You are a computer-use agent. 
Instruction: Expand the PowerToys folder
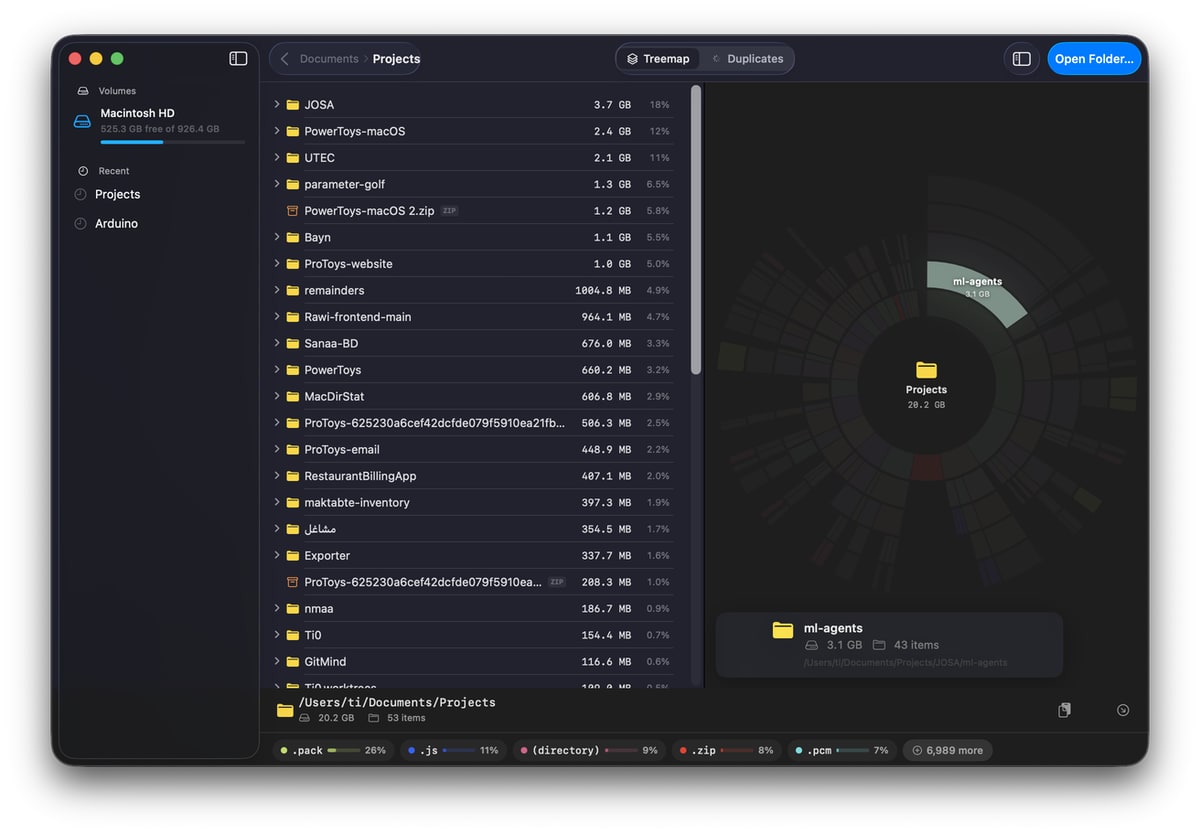[277, 370]
